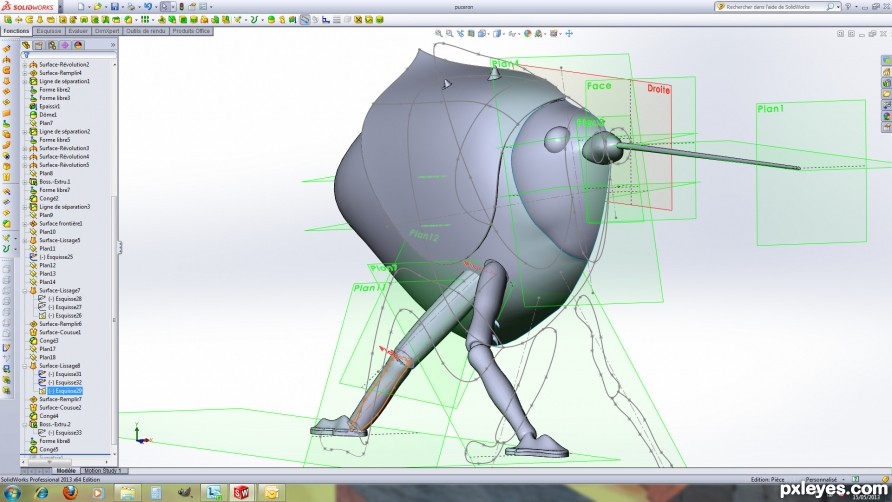Open the New document dropdown arrow
Screen dimensions: 892x502
[89, 7]
